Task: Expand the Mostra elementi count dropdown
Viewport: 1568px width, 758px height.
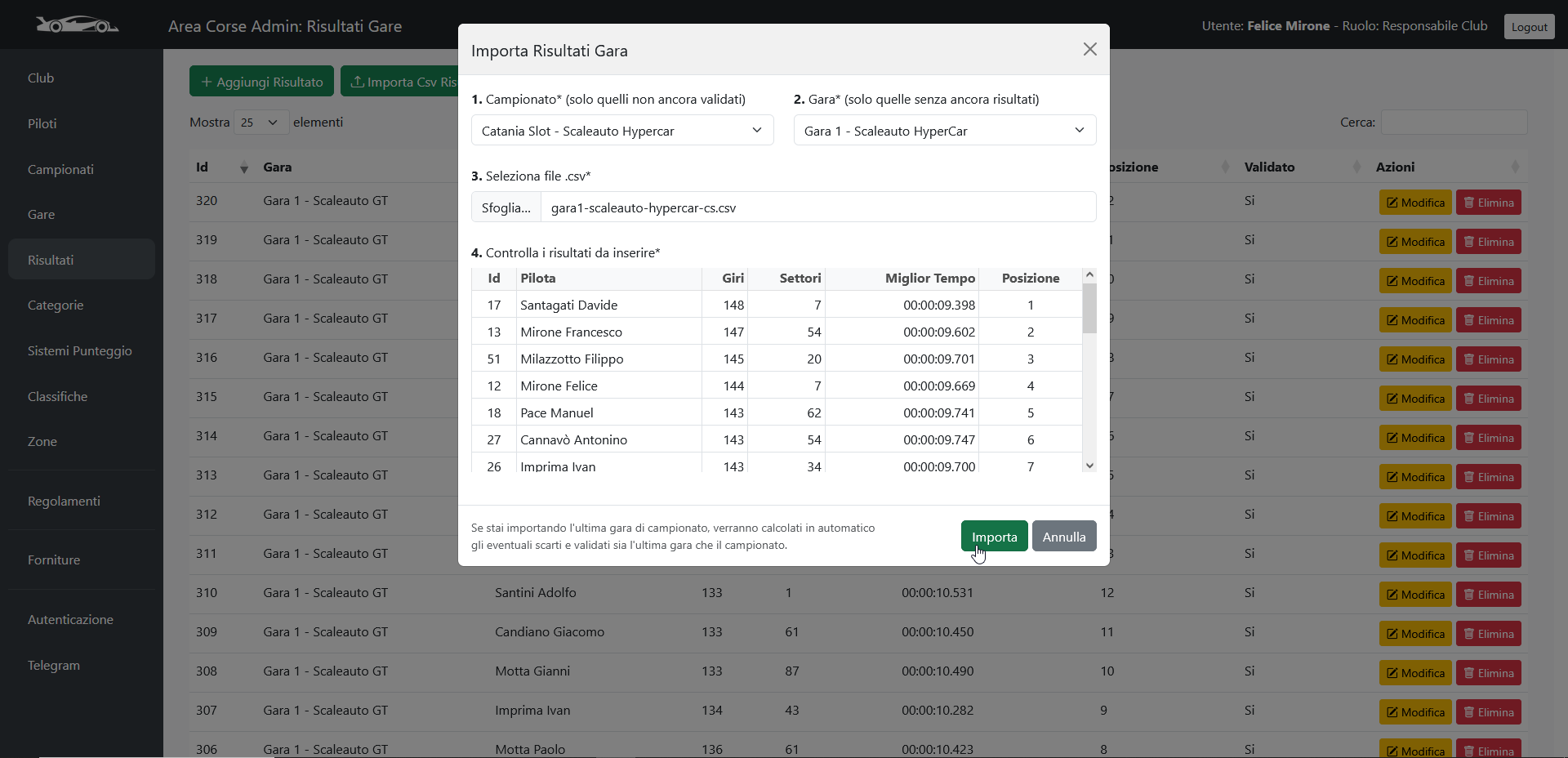Action: (x=260, y=123)
